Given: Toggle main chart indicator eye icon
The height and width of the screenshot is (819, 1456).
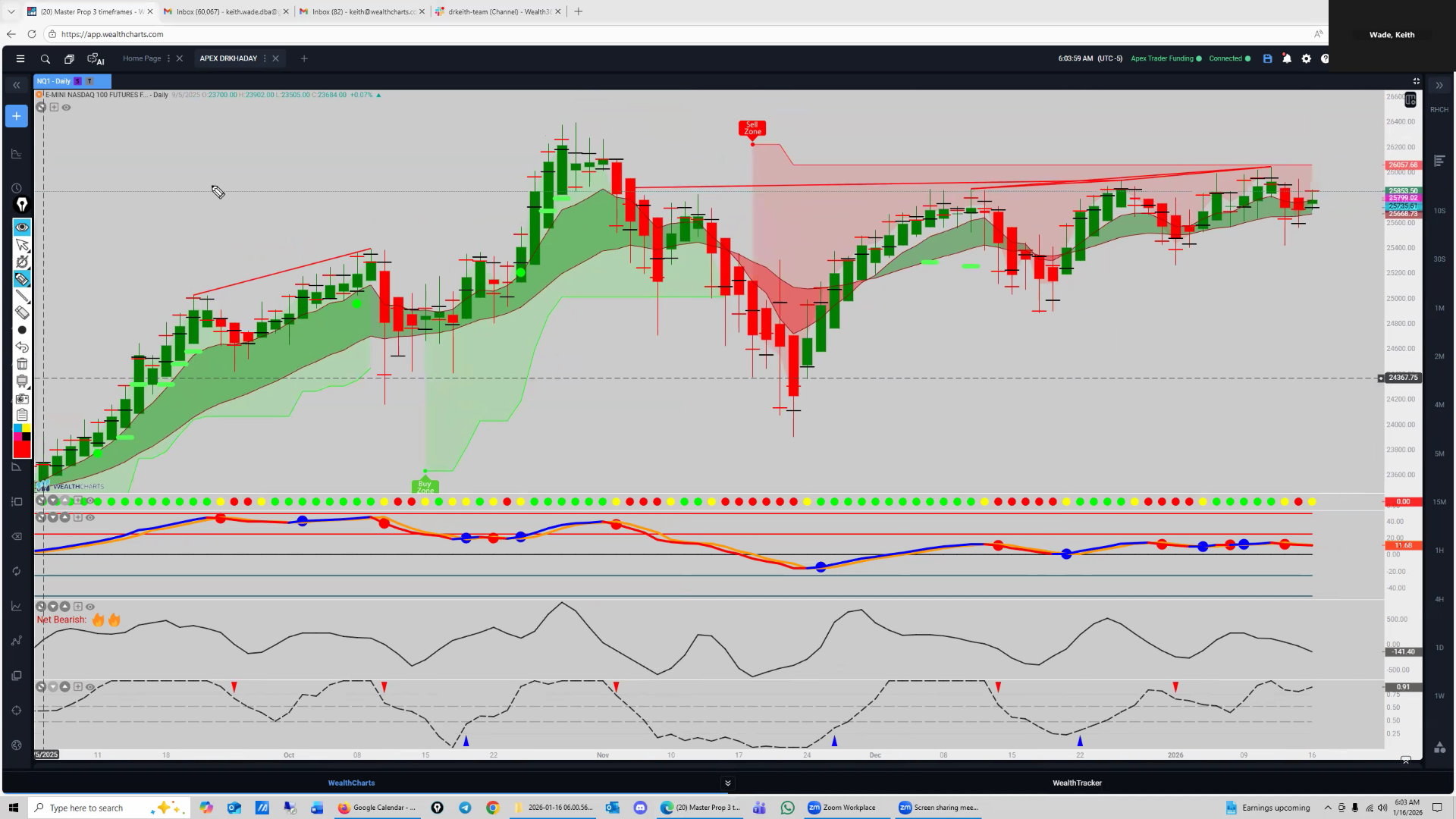Looking at the screenshot, I should (x=67, y=108).
